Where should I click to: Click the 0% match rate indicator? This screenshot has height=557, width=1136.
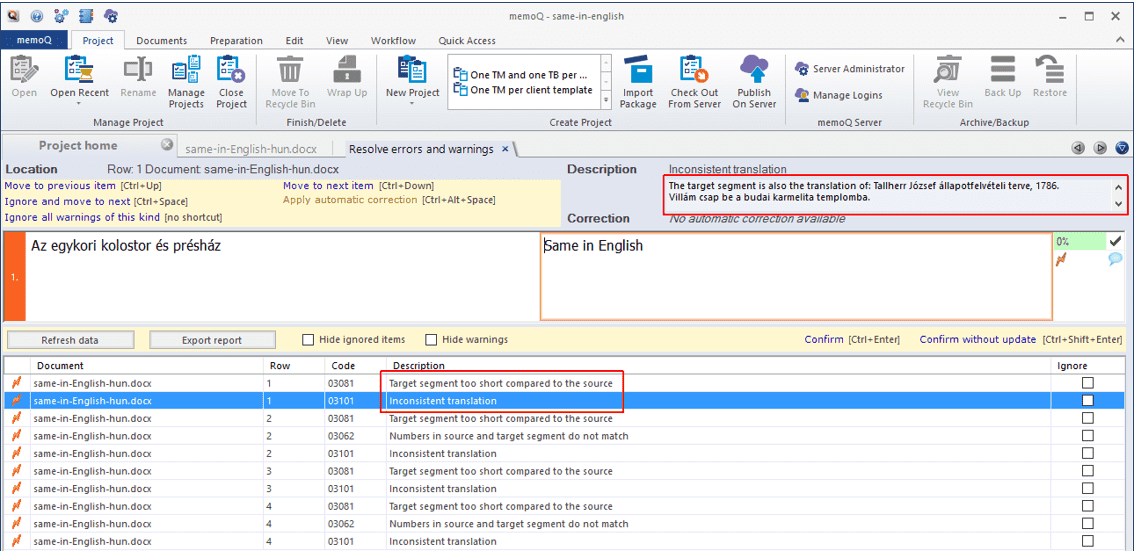coord(1080,241)
